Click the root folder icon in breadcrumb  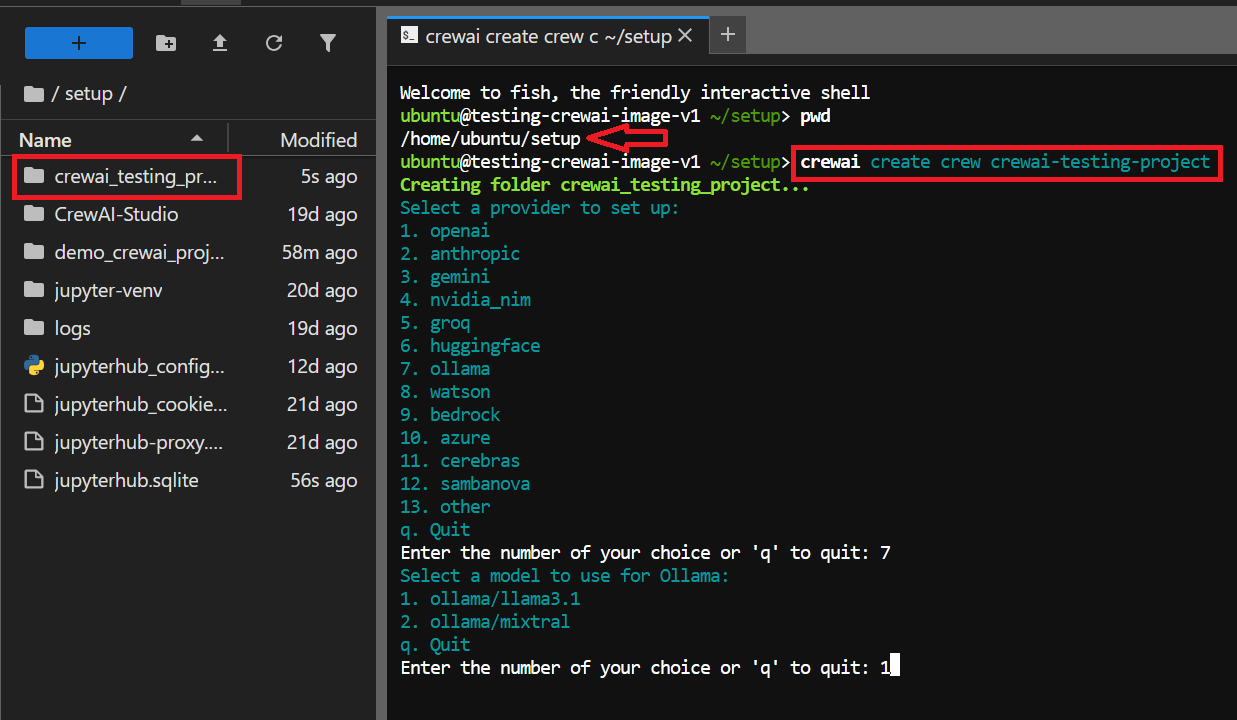tap(34, 94)
